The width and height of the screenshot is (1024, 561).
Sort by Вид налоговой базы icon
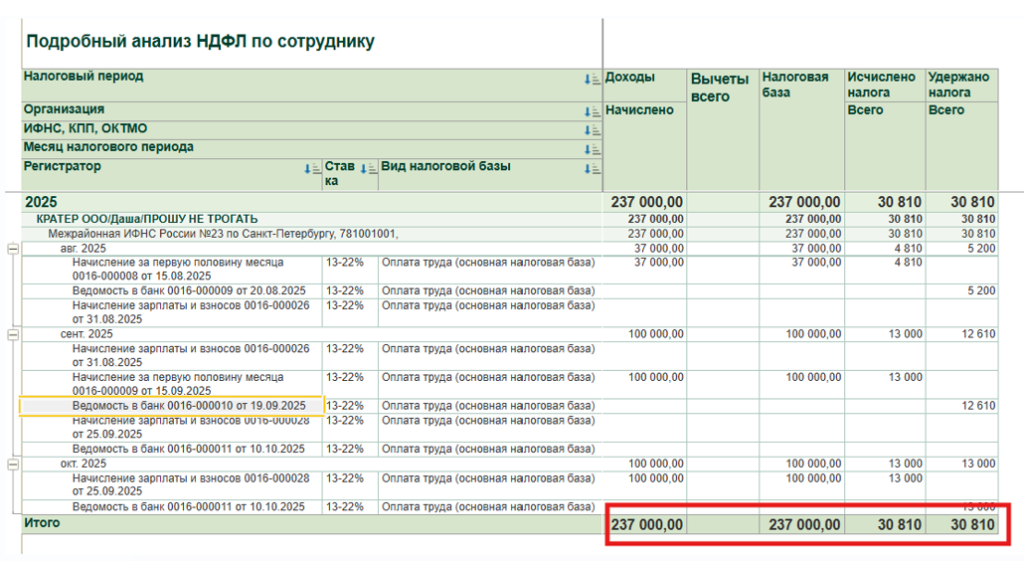591,169
